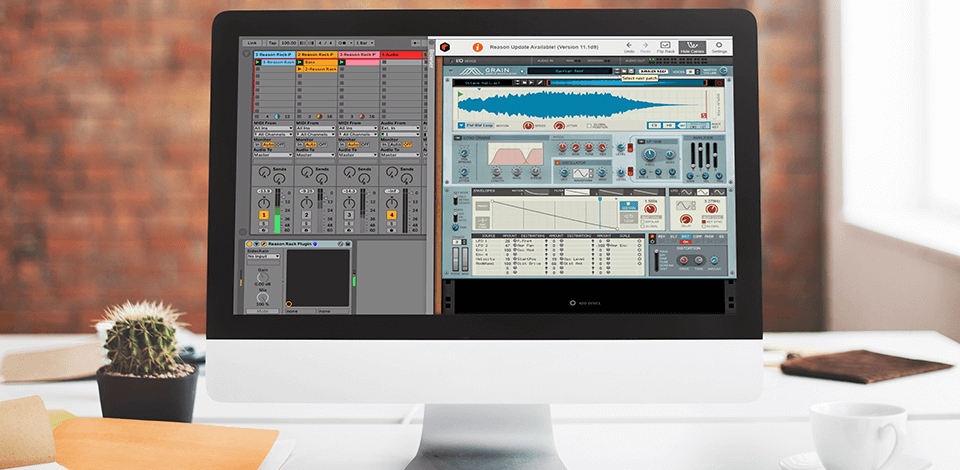Toggle track 4 activator button
Viewport: 960px width, 470px height.
391,215
